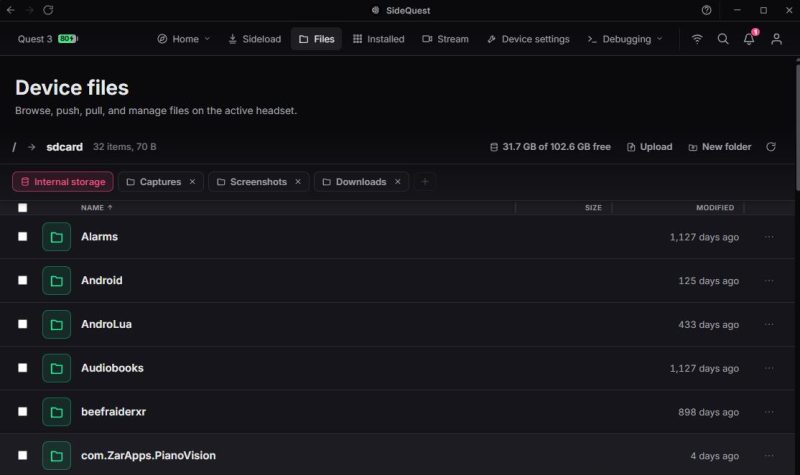Open the Sideload tab
The height and width of the screenshot is (475, 800).
point(254,39)
